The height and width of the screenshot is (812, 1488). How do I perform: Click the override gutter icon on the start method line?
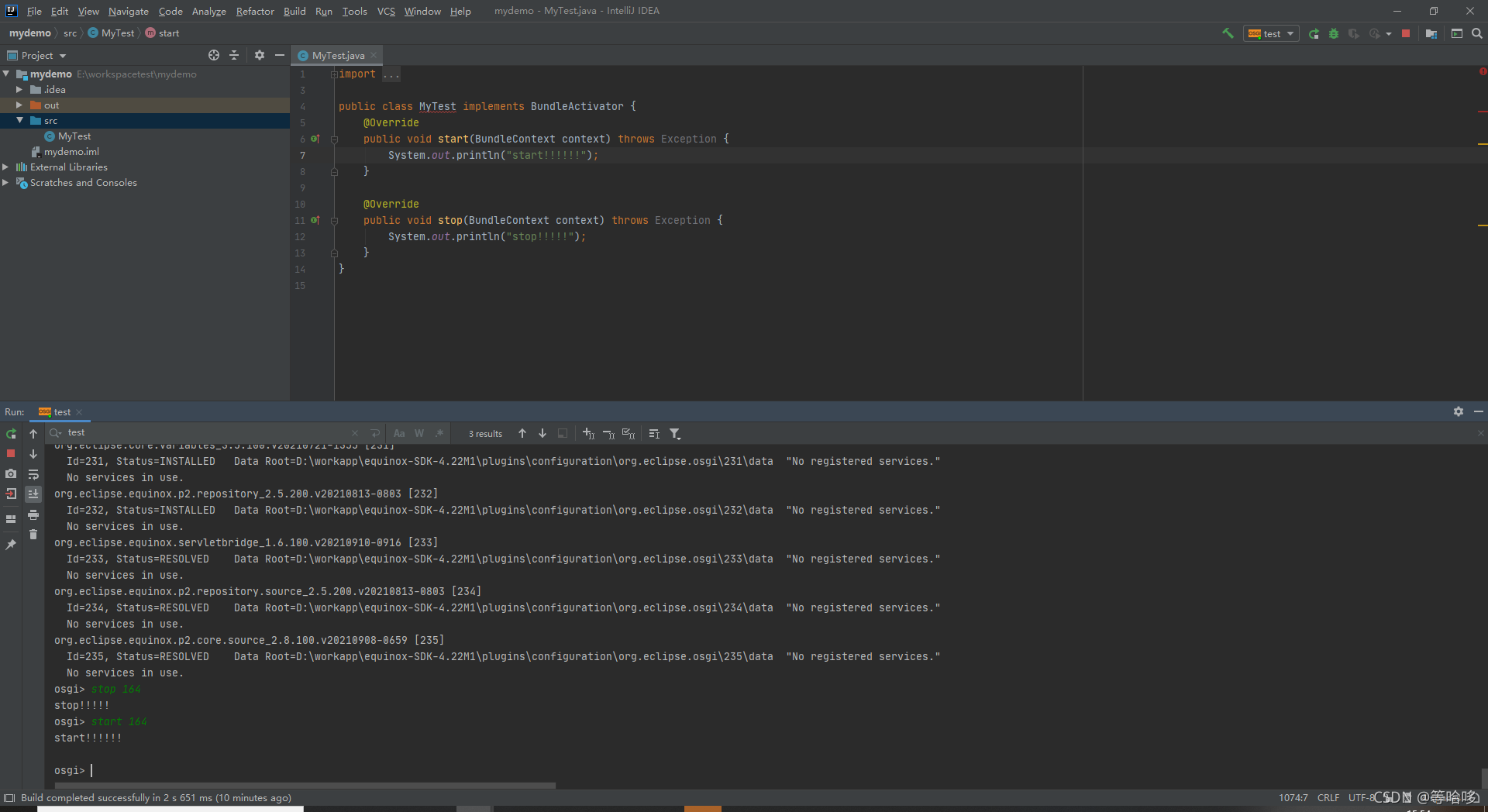point(315,139)
